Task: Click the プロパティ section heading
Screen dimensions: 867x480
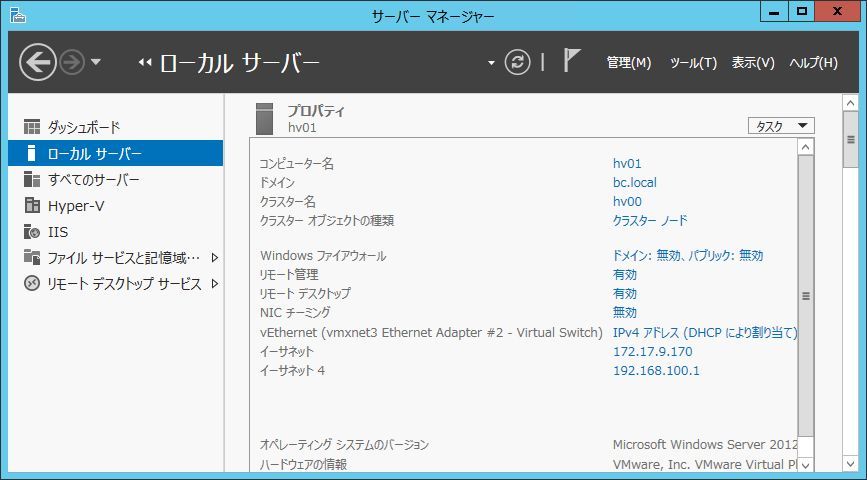Action: pyautogui.click(x=316, y=111)
